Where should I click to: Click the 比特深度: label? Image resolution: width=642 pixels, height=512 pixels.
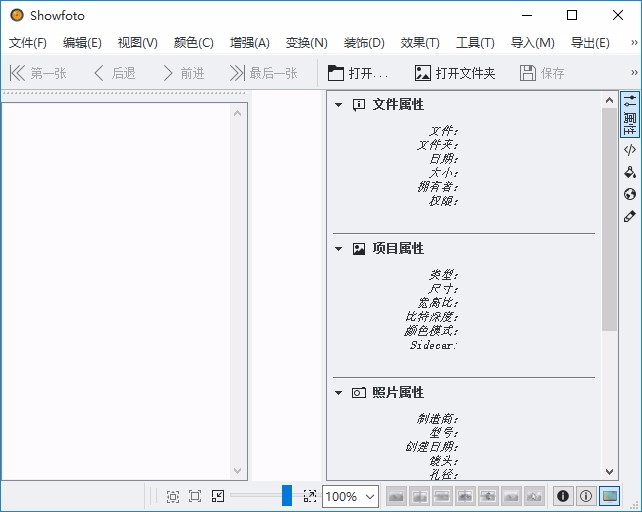(x=432, y=317)
